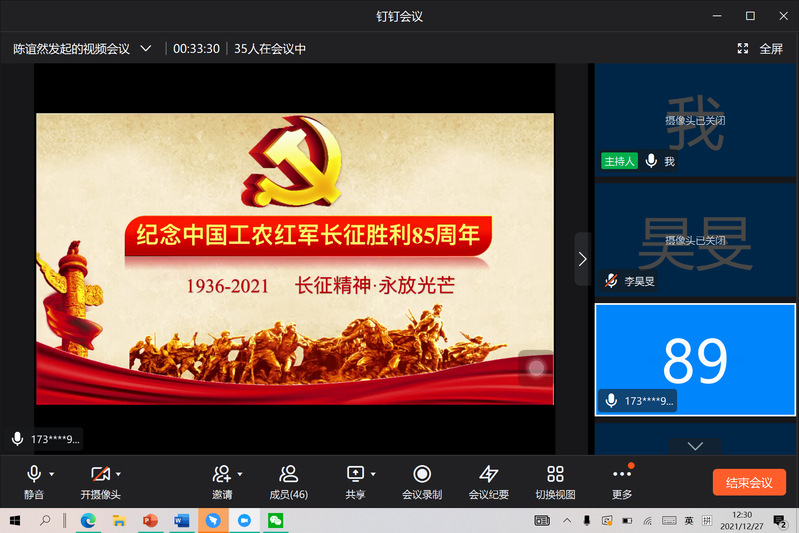The height and width of the screenshot is (533, 799).
Task: Open the touch keyboard tray icon
Action: [669, 520]
